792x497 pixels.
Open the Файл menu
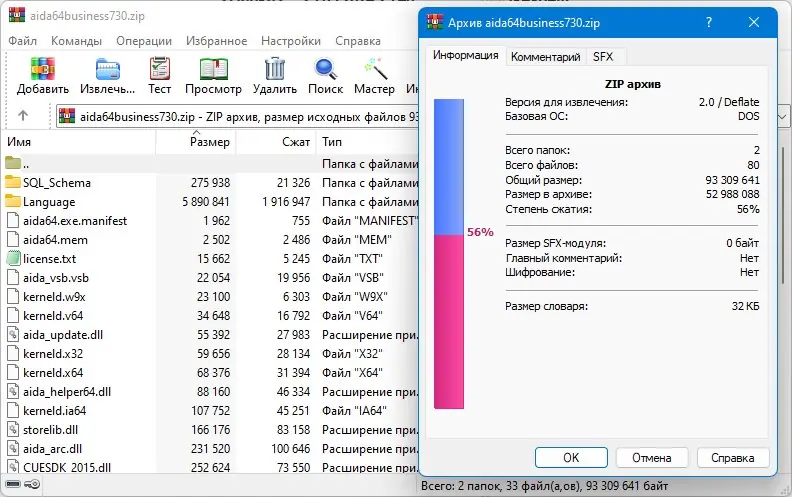point(22,40)
